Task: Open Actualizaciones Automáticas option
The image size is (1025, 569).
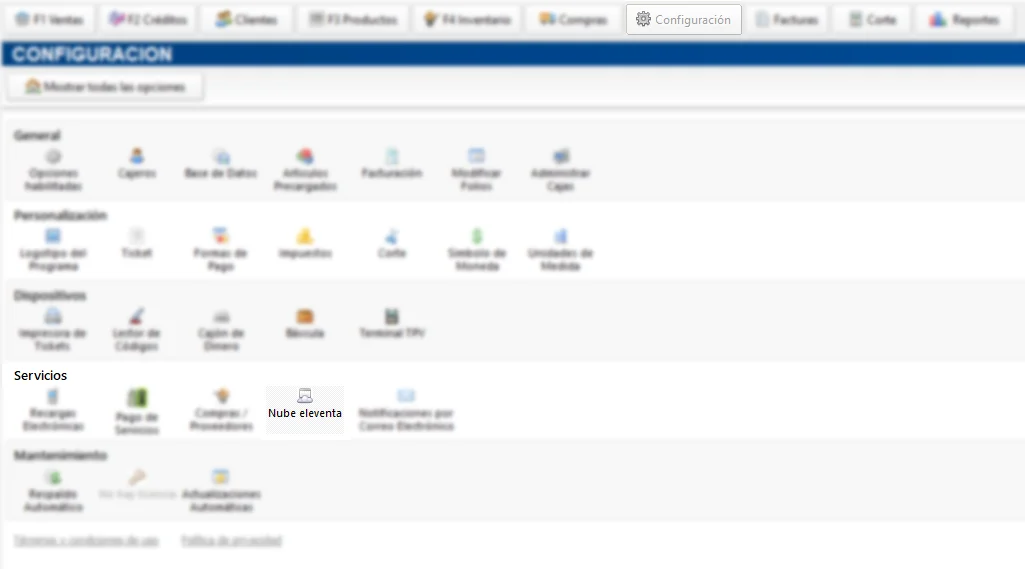Action: point(221,491)
